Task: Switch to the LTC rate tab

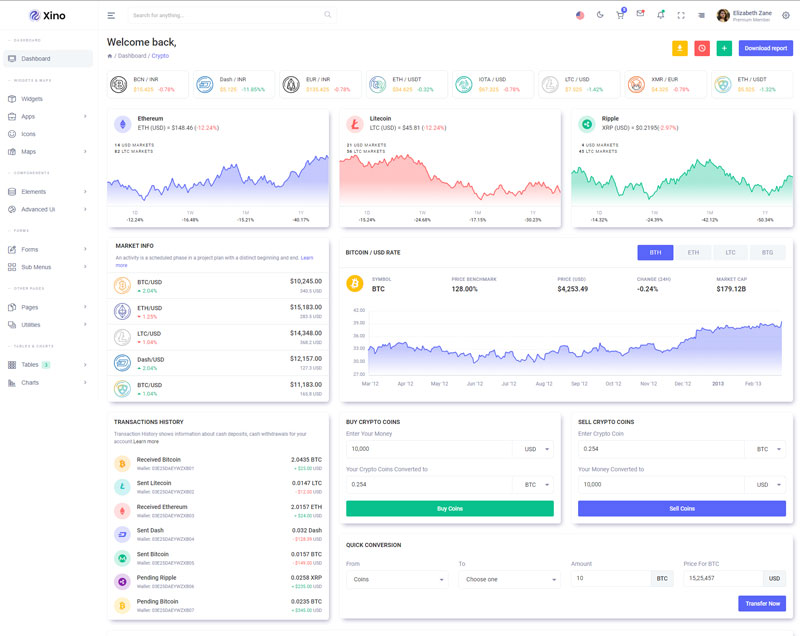Action: (x=730, y=253)
